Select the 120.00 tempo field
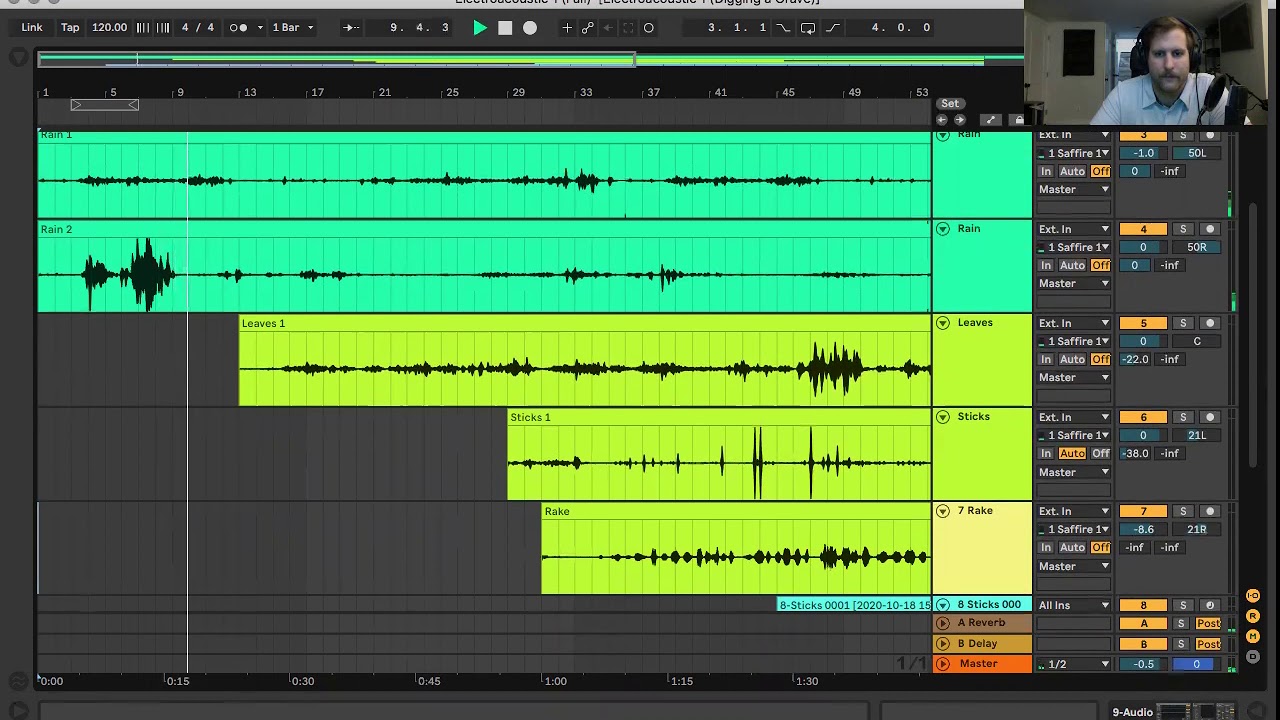This screenshot has width=1280, height=720. 109,28
